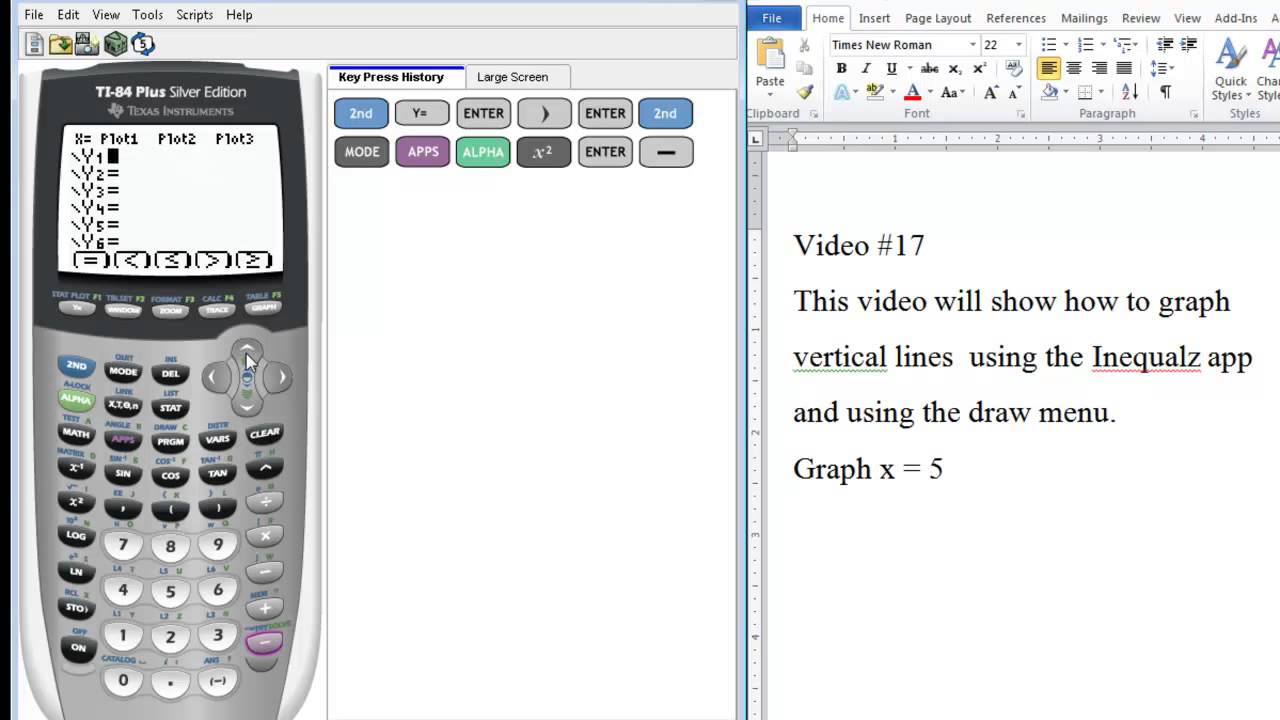Click the calculator's number 5 key
Screen dimensions: 1280x720
[x=170, y=592]
